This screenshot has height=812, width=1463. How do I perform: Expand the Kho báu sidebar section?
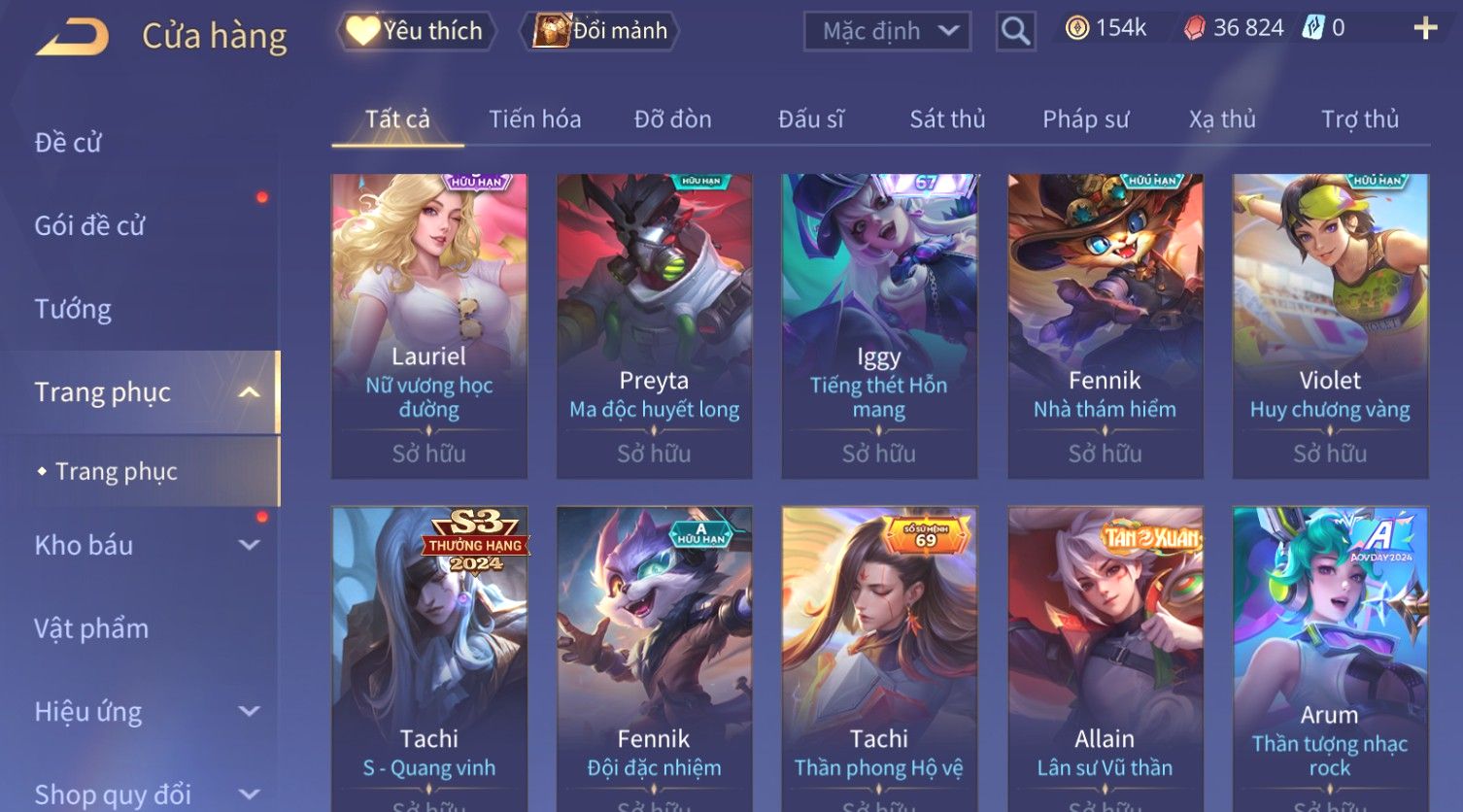250,545
